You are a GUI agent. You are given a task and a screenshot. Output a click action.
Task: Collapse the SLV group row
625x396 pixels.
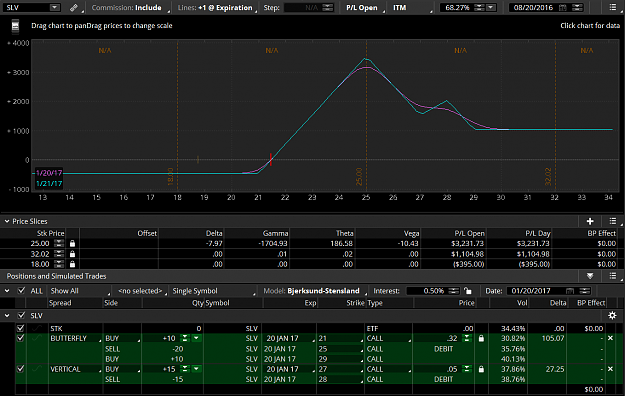pyautogui.click(x=7, y=315)
